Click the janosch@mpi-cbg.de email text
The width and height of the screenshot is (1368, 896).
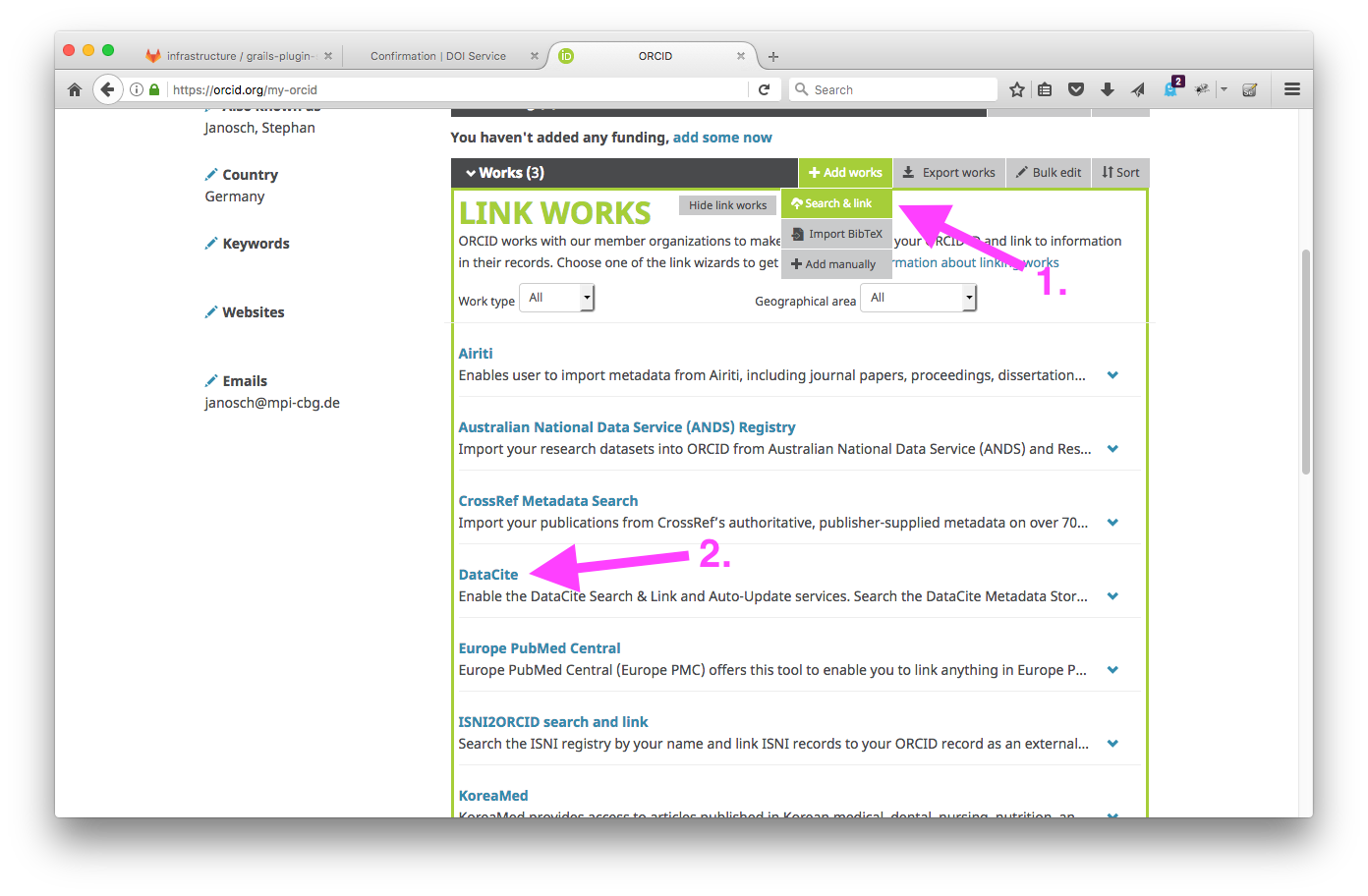pyautogui.click(x=272, y=403)
